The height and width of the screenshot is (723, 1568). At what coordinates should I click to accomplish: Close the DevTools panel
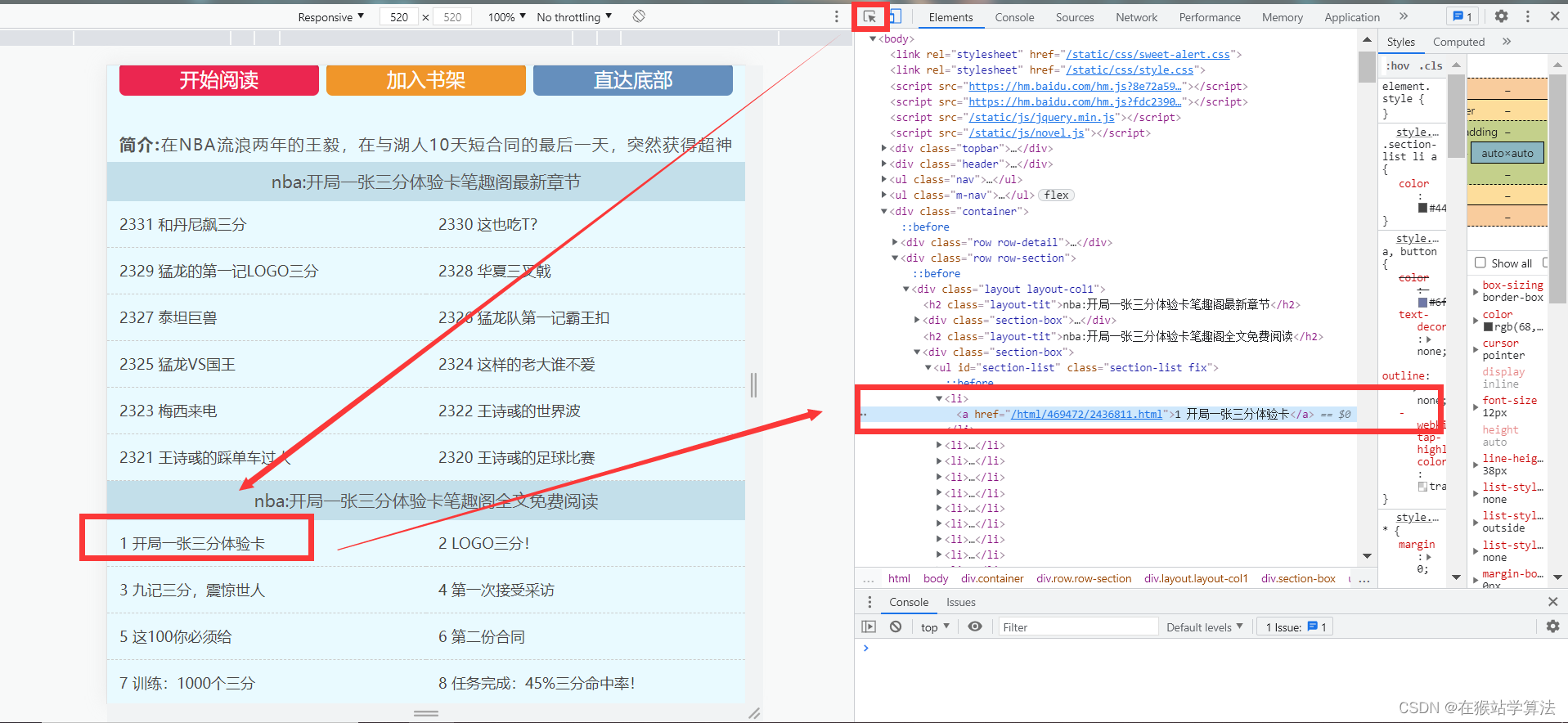1554,16
